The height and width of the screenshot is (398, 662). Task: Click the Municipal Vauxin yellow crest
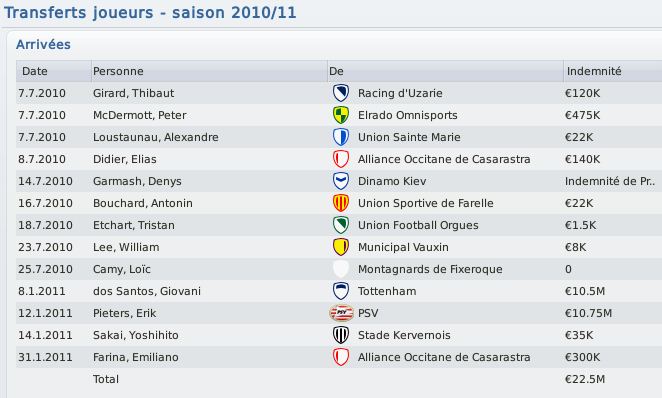coord(341,246)
